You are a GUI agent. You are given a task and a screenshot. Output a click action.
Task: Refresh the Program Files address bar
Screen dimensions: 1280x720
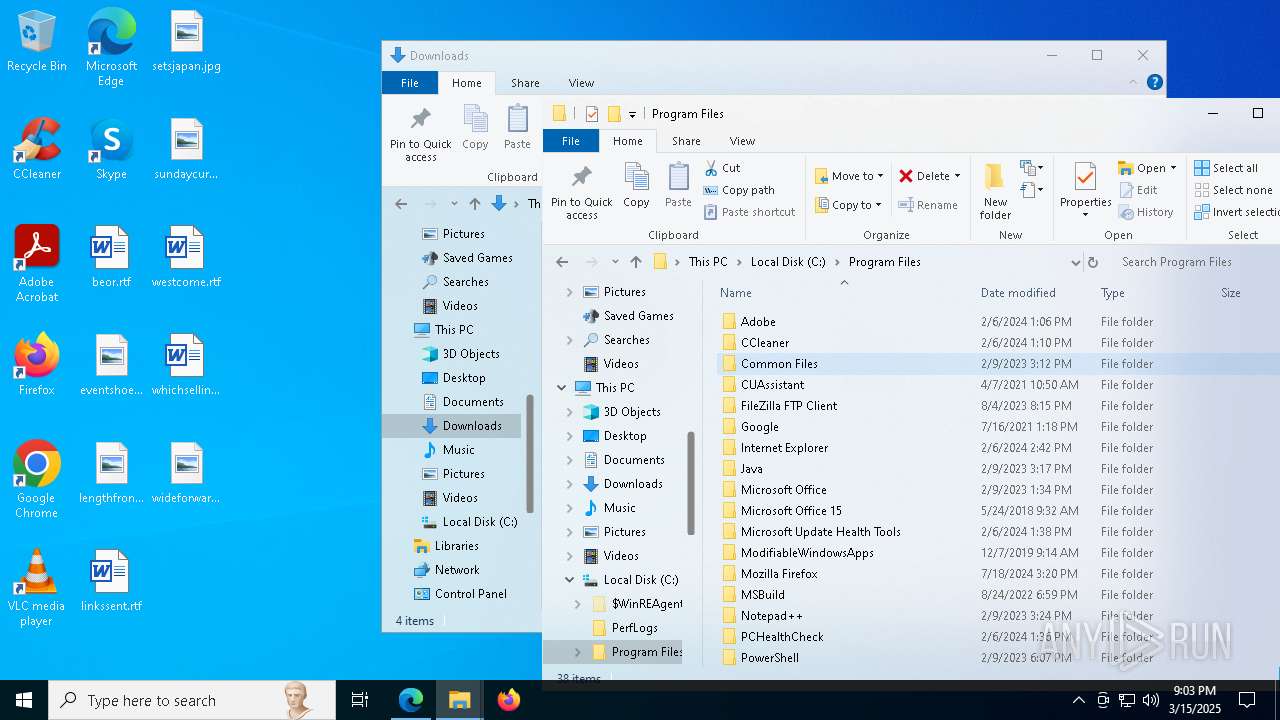1093,262
